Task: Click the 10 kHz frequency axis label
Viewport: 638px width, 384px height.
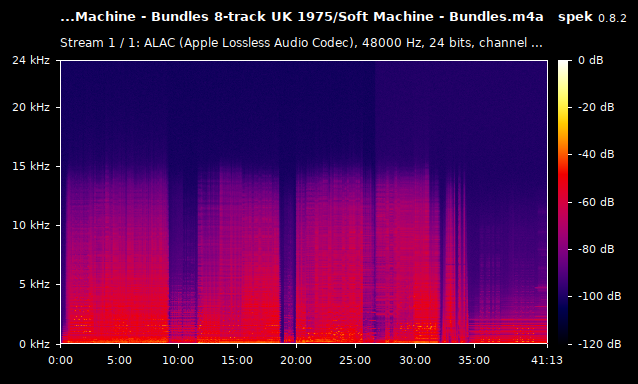Action: [31, 225]
